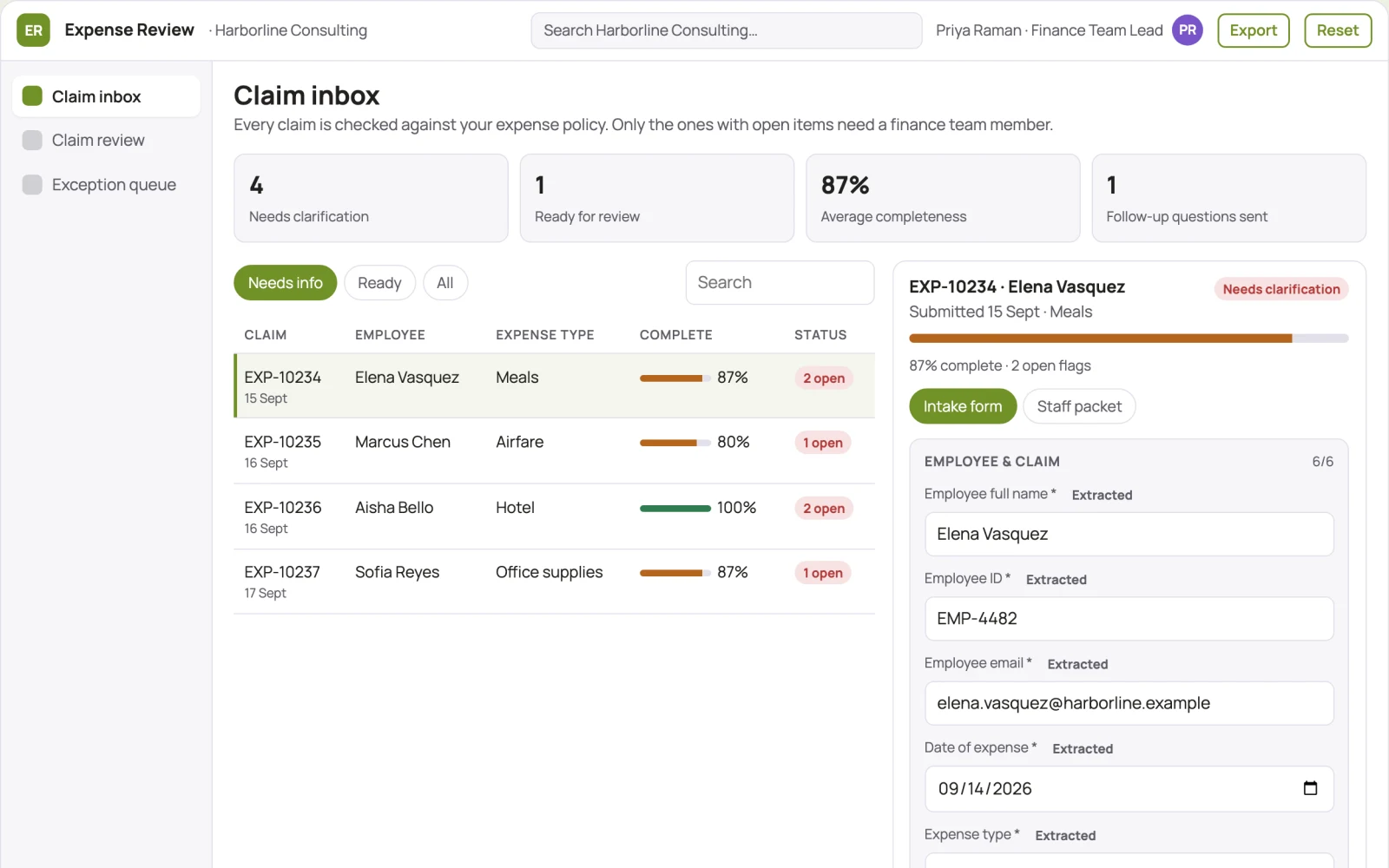Click the detail panel completeness progress bar
1389x868 pixels.
pyautogui.click(x=1129, y=339)
